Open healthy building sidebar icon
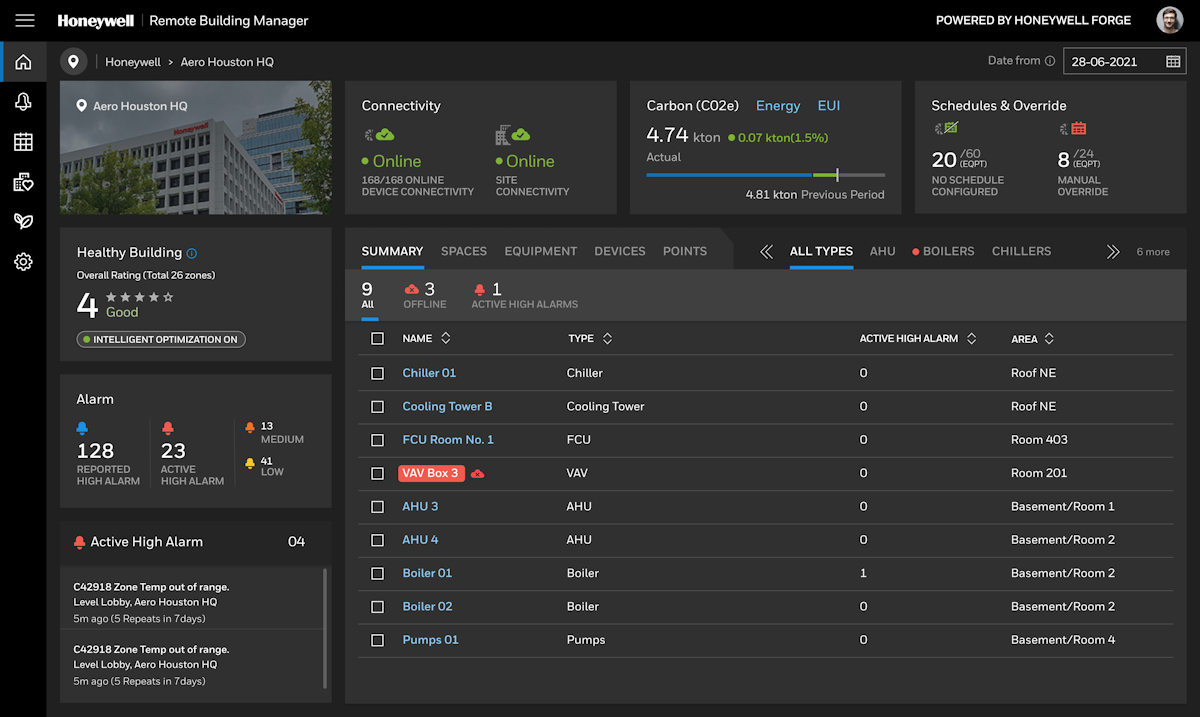Image resolution: width=1200 pixels, height=717 pixels. click(x=23, y=182)
